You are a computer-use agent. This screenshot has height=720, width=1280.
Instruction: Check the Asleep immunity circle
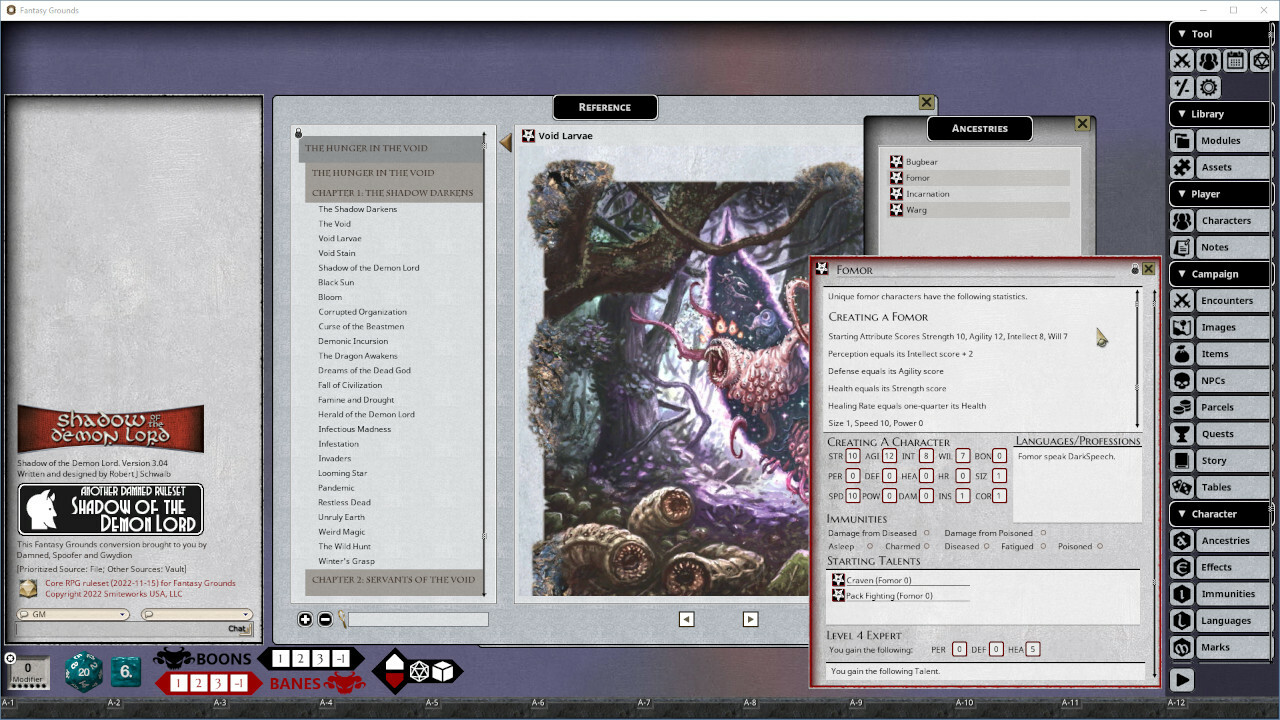click(870, 546)
